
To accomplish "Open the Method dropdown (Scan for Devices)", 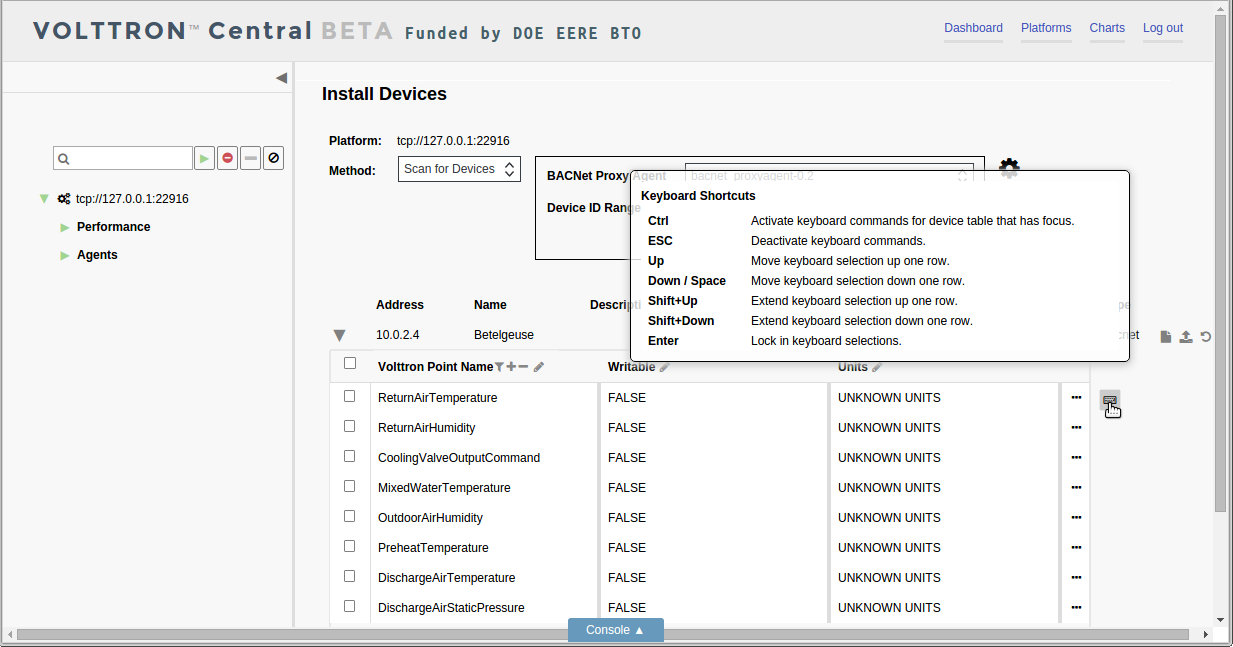I will tap(459, 169).
